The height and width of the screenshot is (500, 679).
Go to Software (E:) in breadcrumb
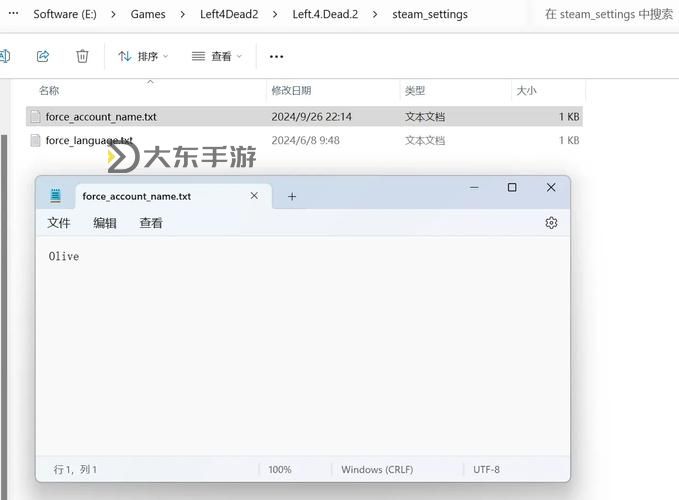pos(65,14)
